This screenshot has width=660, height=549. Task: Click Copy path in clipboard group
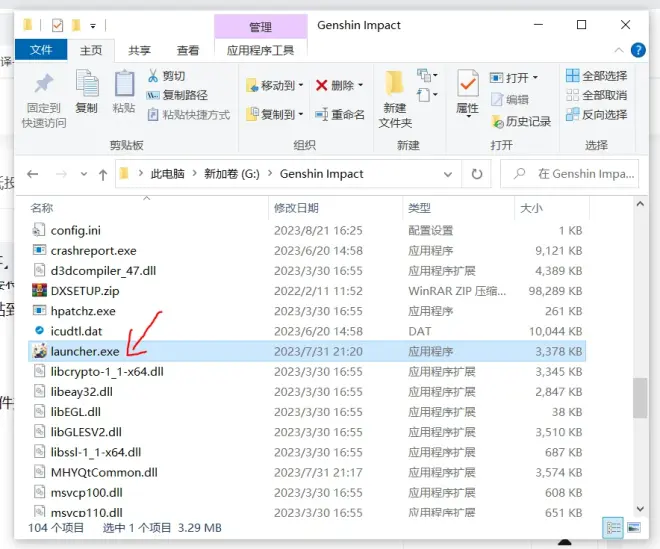pos(177,95)
